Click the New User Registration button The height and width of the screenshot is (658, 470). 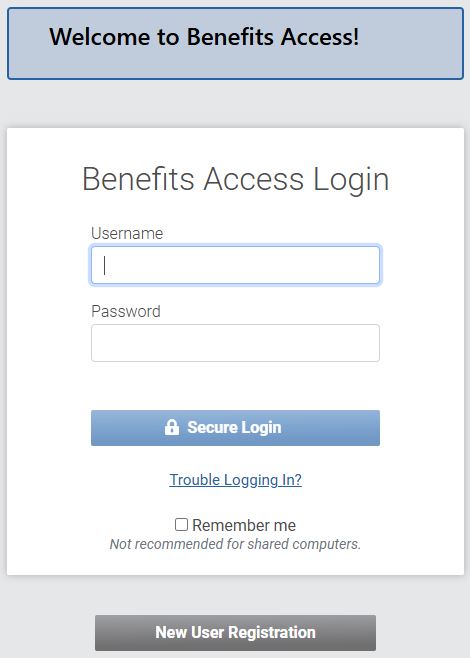point(235,633)
